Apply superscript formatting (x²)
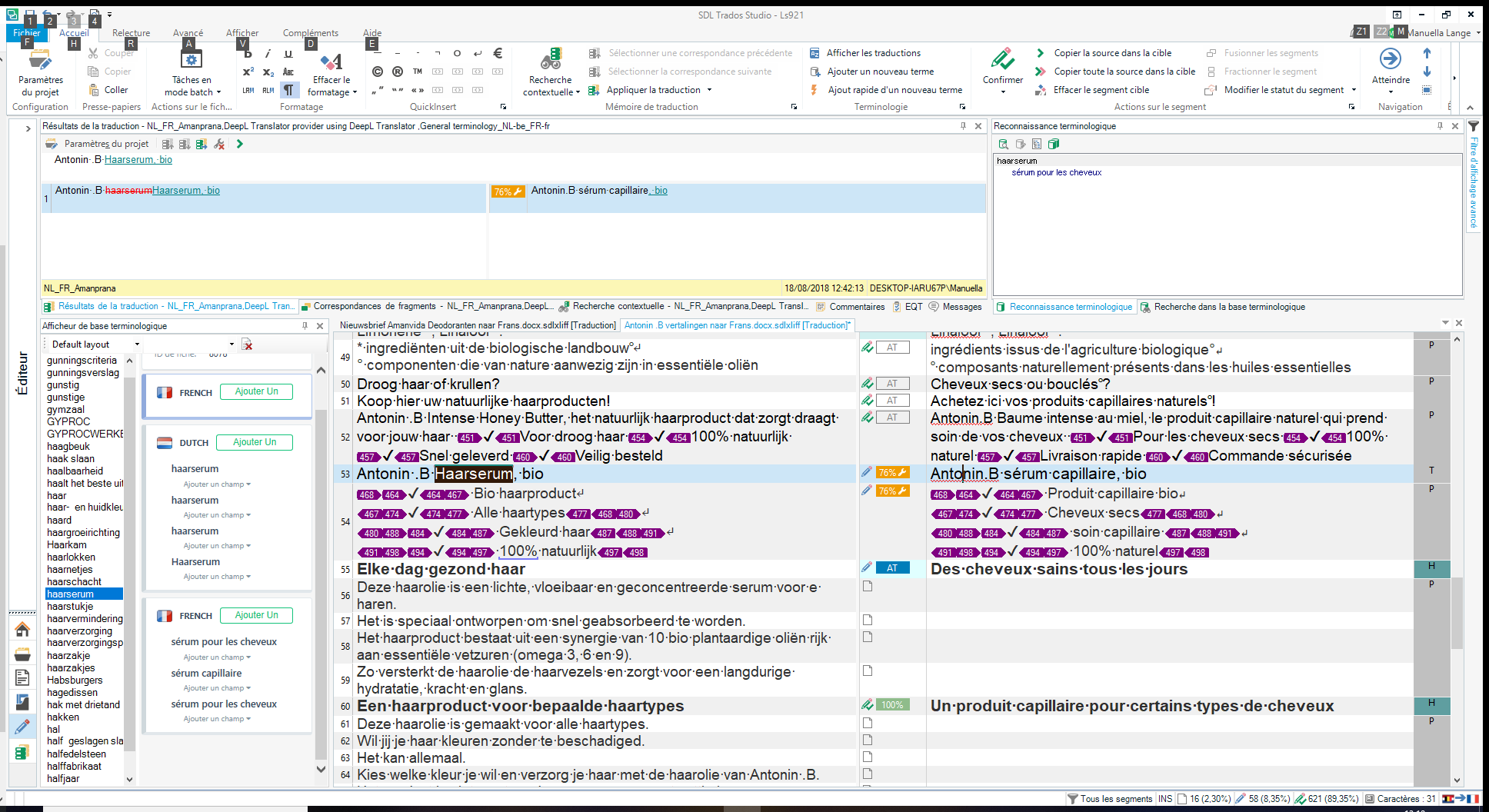 coord(248,72)
